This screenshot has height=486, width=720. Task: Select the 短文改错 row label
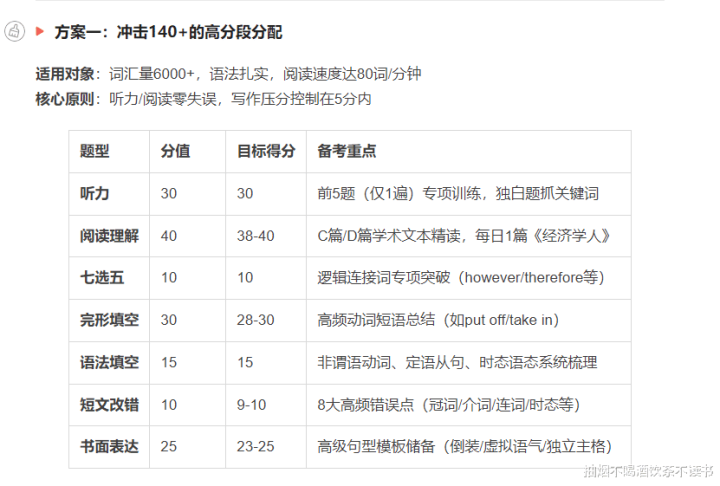tap(109, 405)
